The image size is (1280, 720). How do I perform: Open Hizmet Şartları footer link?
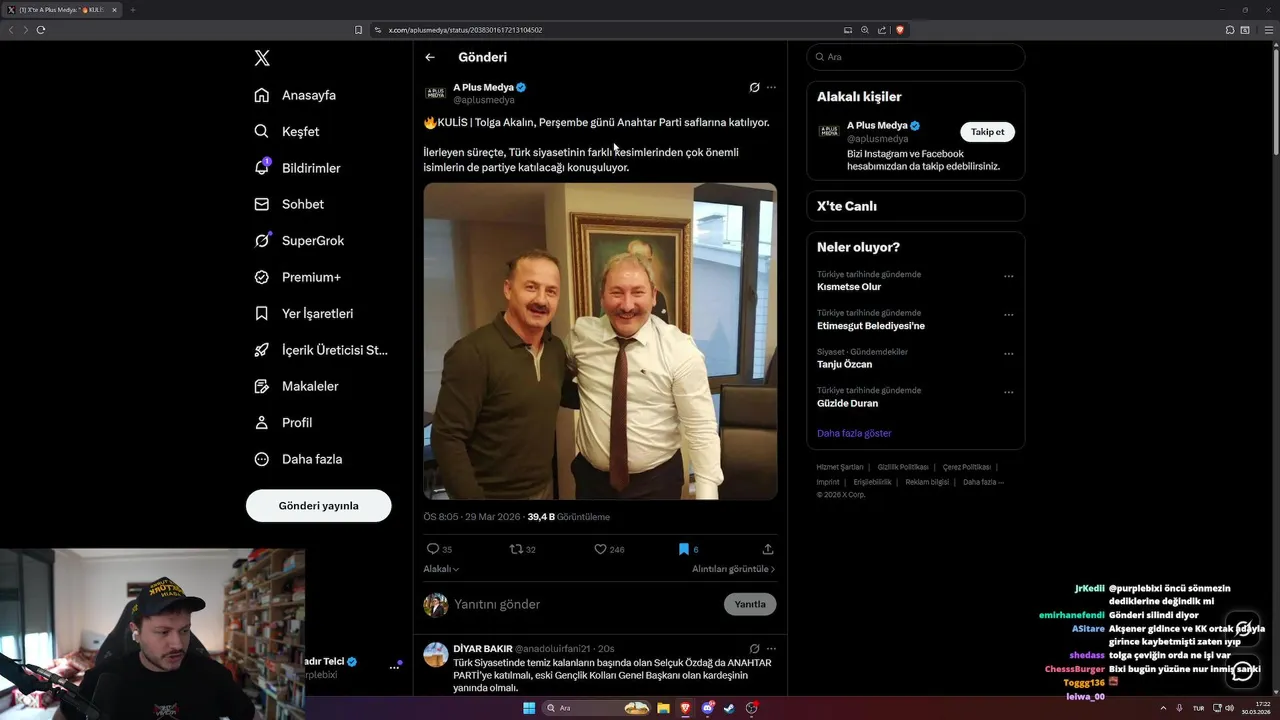point(840,467)
